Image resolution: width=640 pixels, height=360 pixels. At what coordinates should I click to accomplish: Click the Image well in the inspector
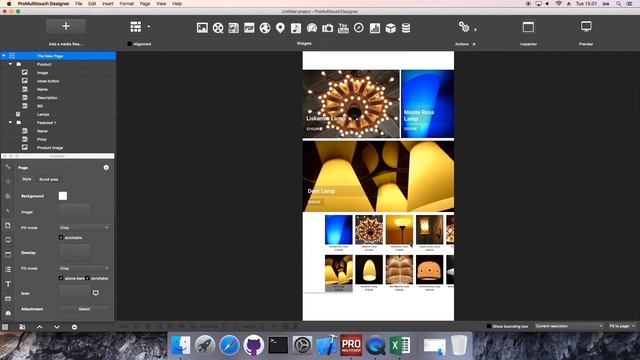click(74, 212)
